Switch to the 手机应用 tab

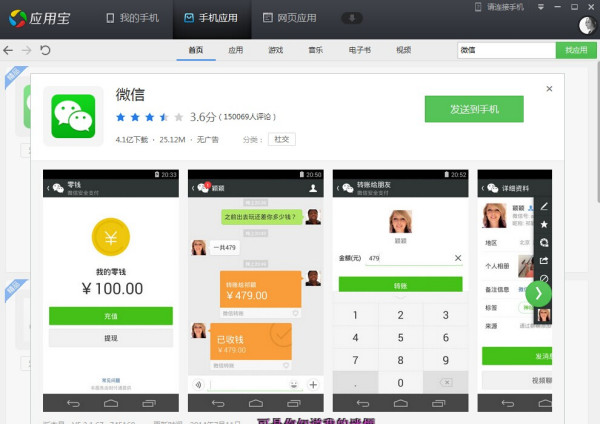point(211,18)
